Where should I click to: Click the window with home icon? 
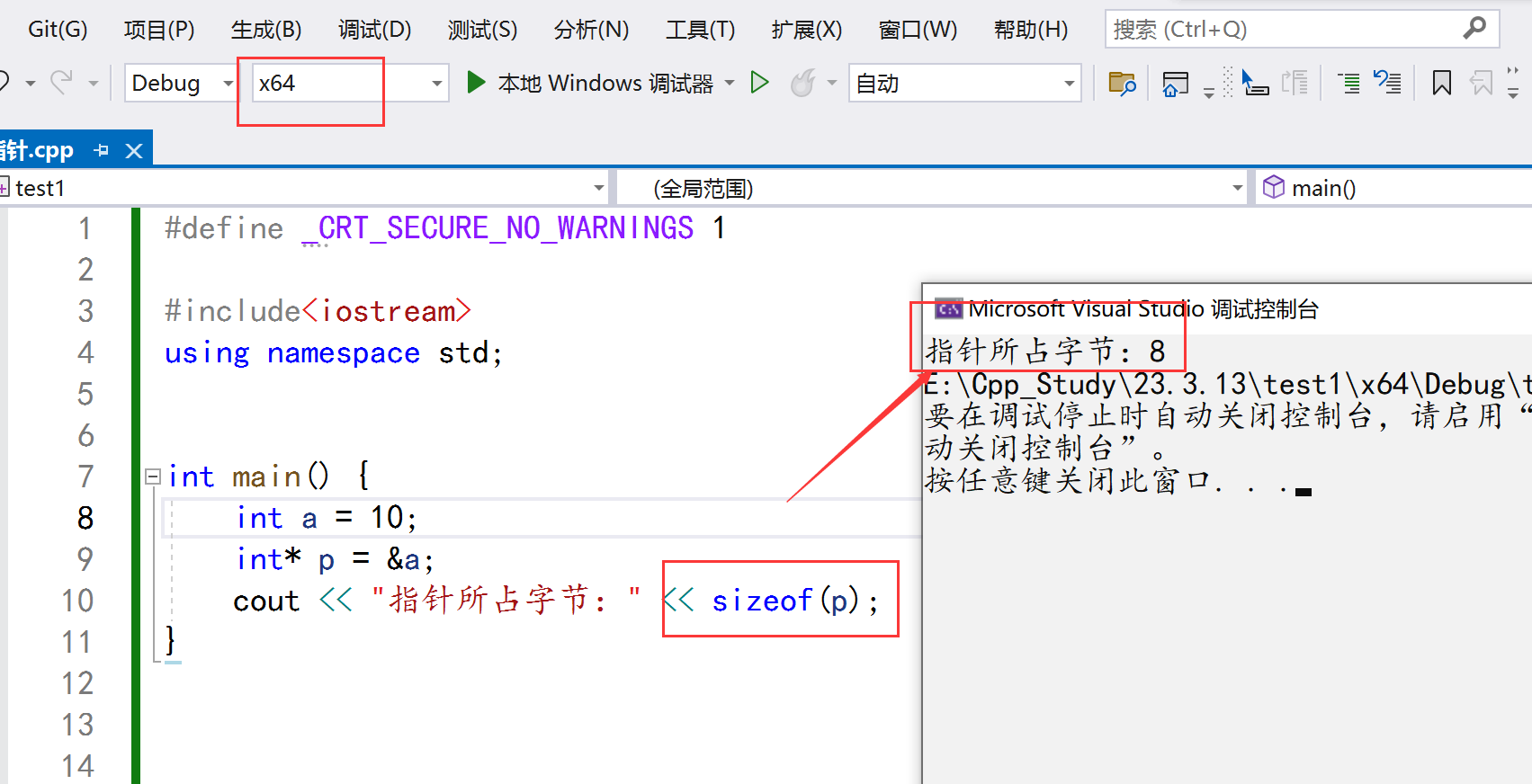click(1176, 84)
